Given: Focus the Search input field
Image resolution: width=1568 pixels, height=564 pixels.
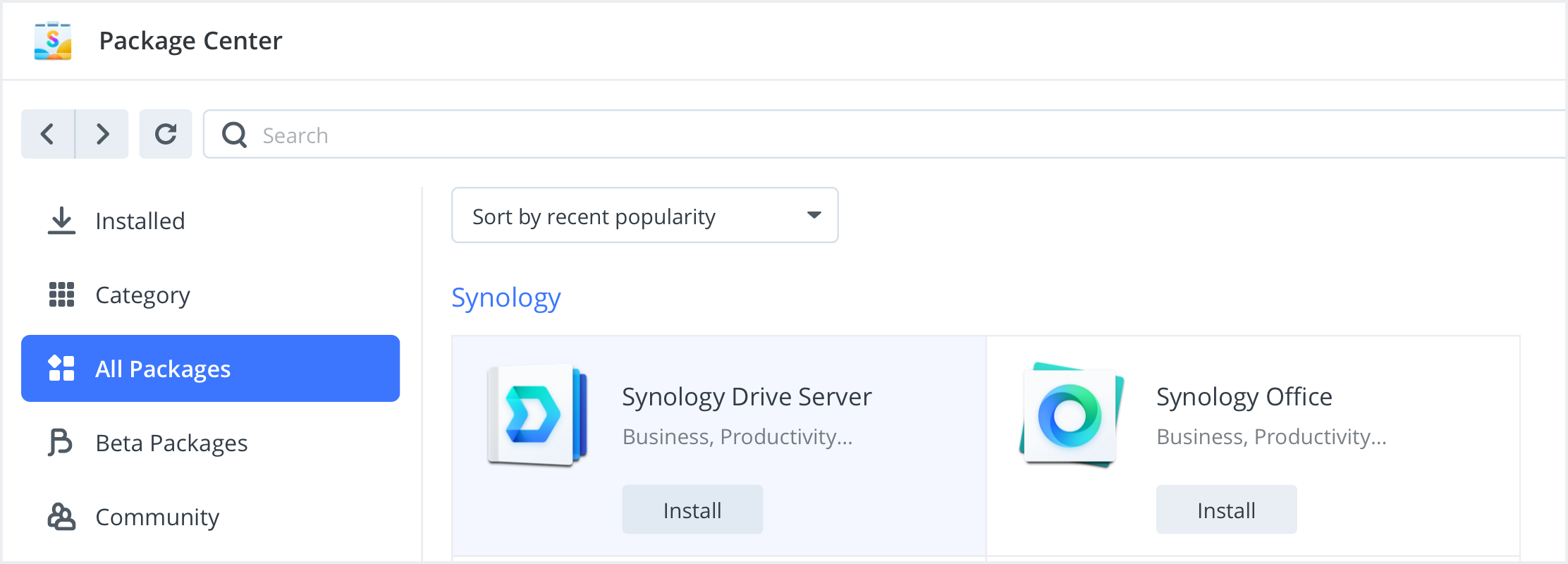Looking at the screenshot, I should point(846,135).
